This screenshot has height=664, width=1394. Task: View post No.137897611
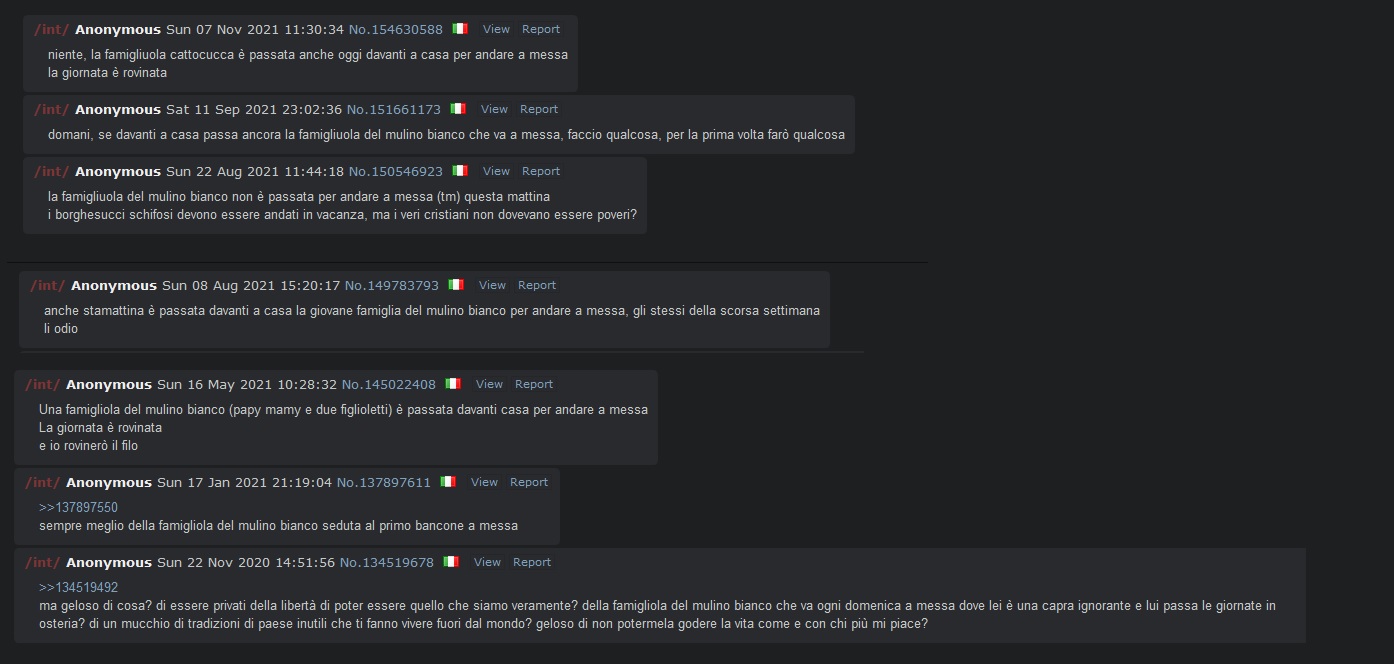484,482
